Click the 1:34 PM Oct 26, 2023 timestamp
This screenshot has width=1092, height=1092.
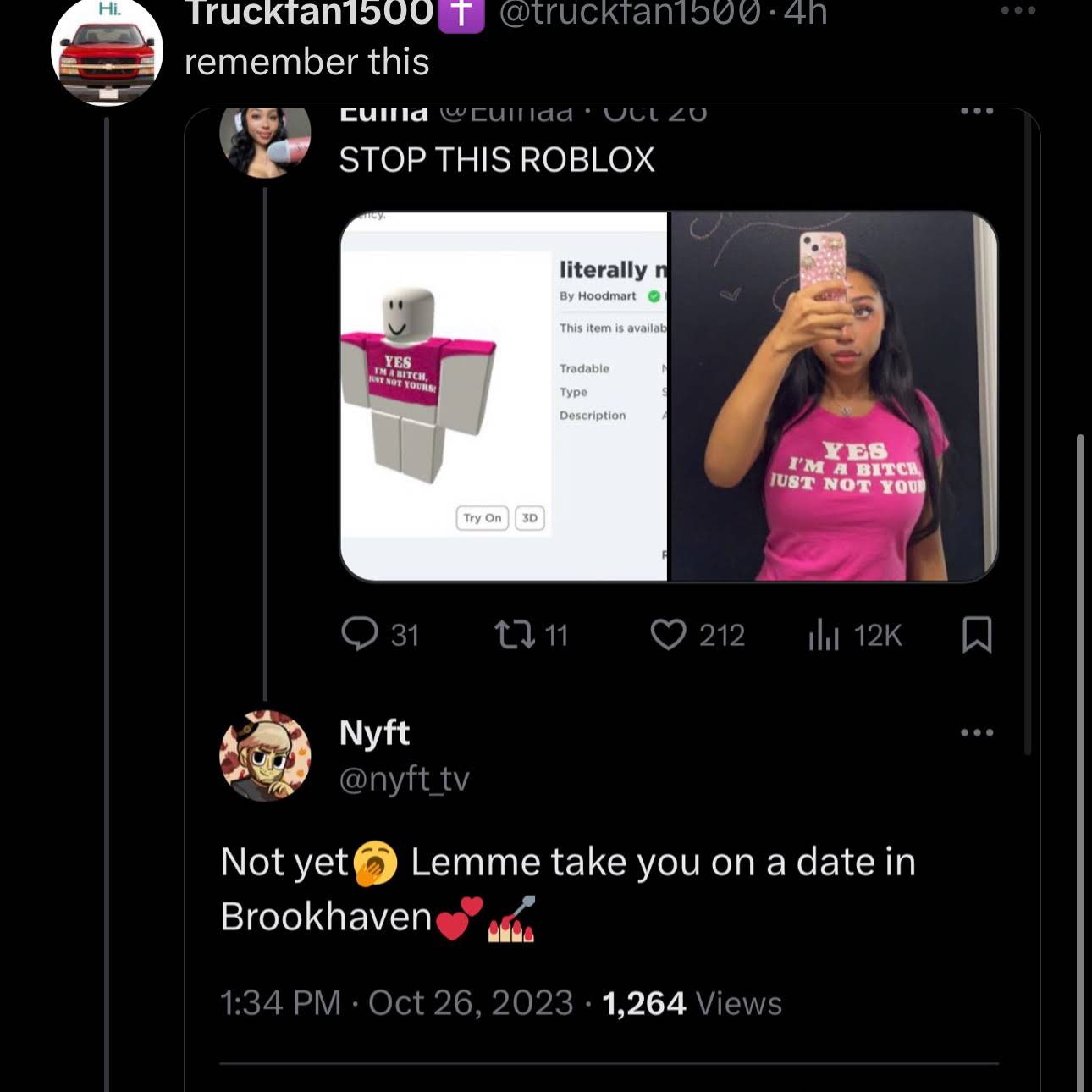click(397, 1003)
